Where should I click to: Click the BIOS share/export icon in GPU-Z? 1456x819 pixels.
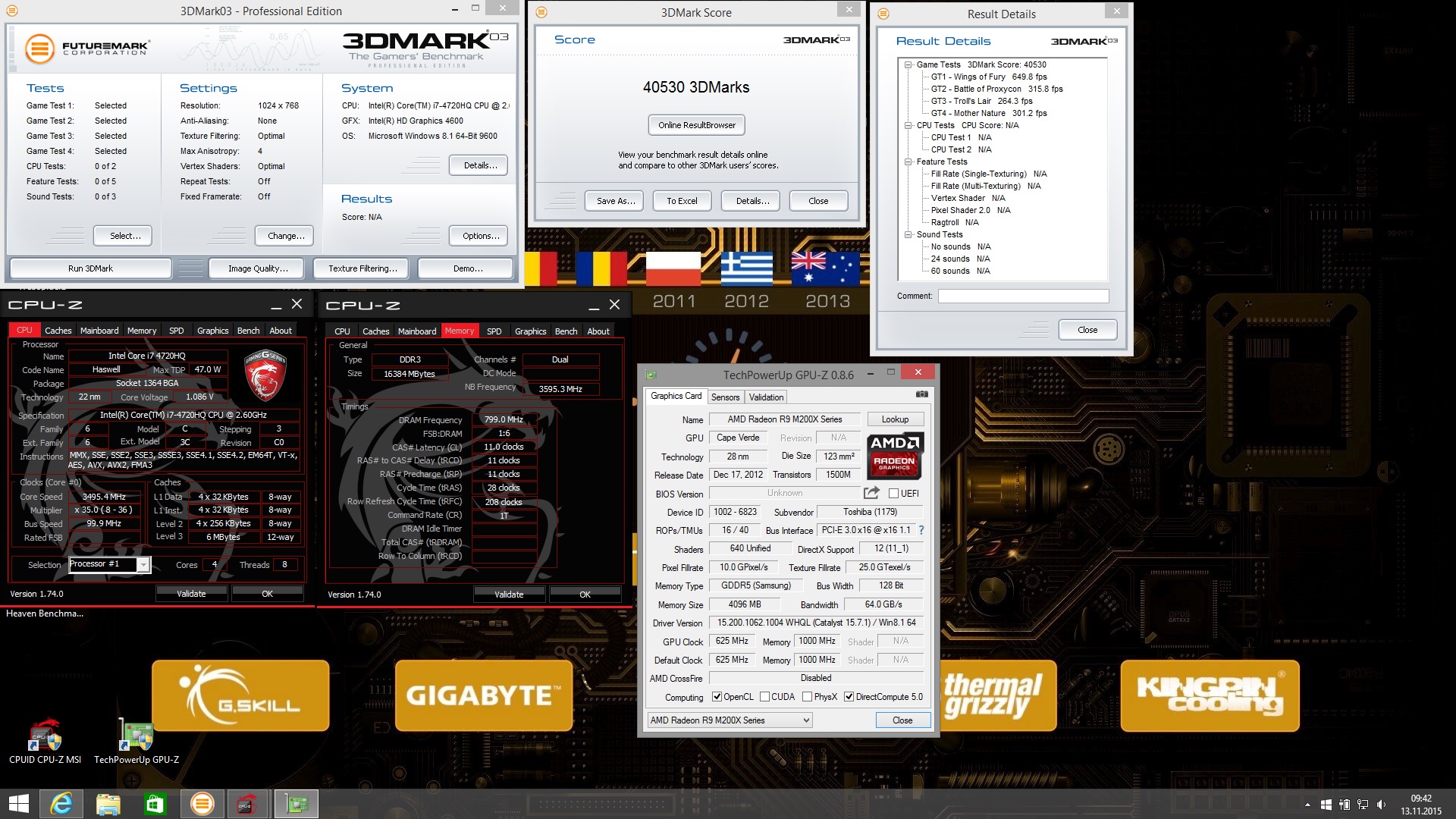(871, 493)
